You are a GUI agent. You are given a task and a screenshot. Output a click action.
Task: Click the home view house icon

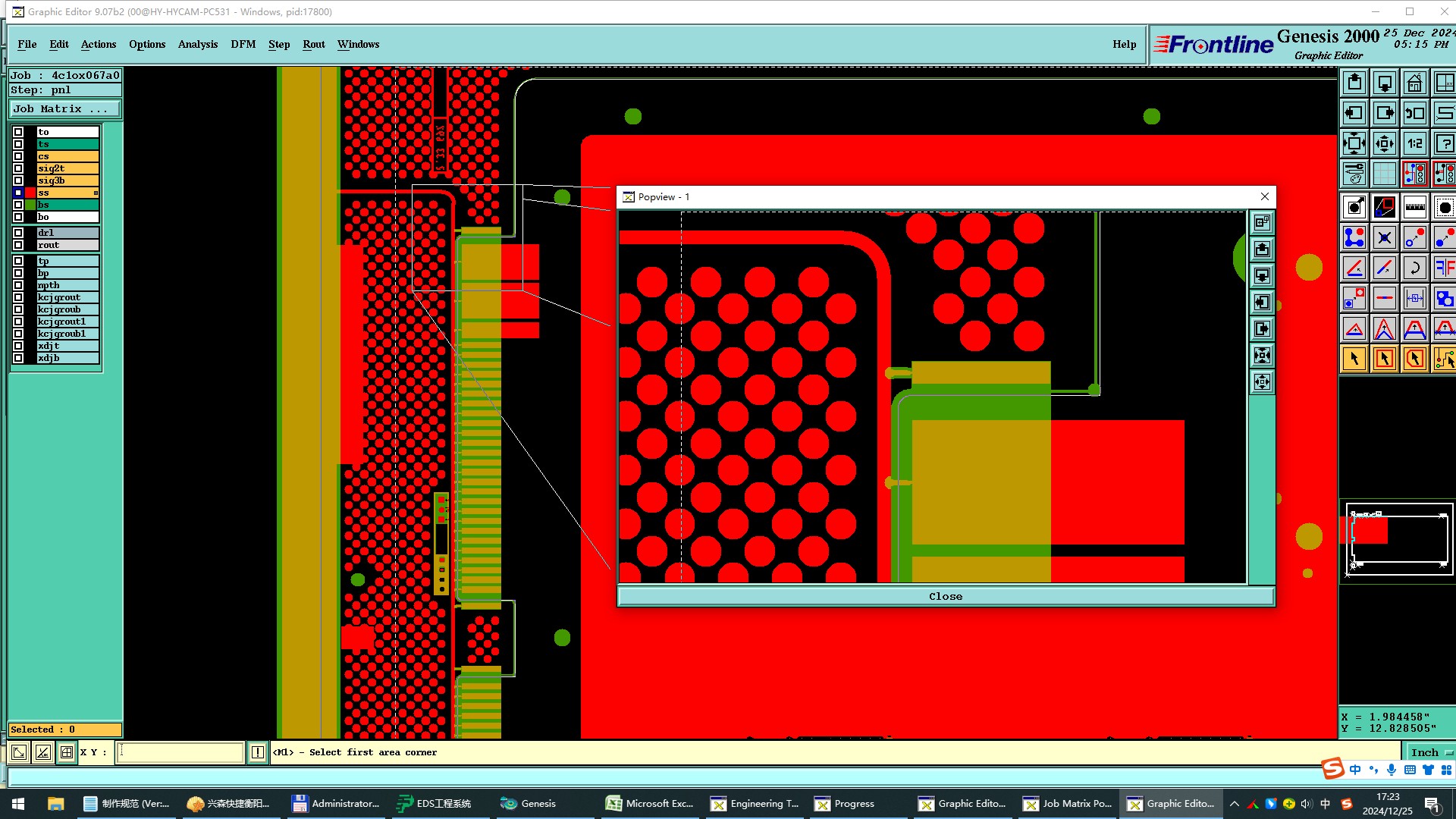[1415, 83]
